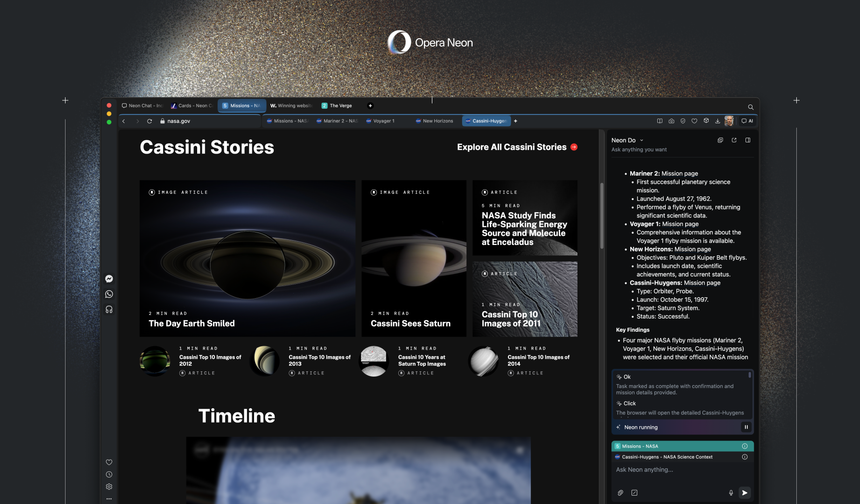Open the sidebar music player
The height and width of the screenshot is (504, 860).
pyautogui.click(x=109, y=309)
